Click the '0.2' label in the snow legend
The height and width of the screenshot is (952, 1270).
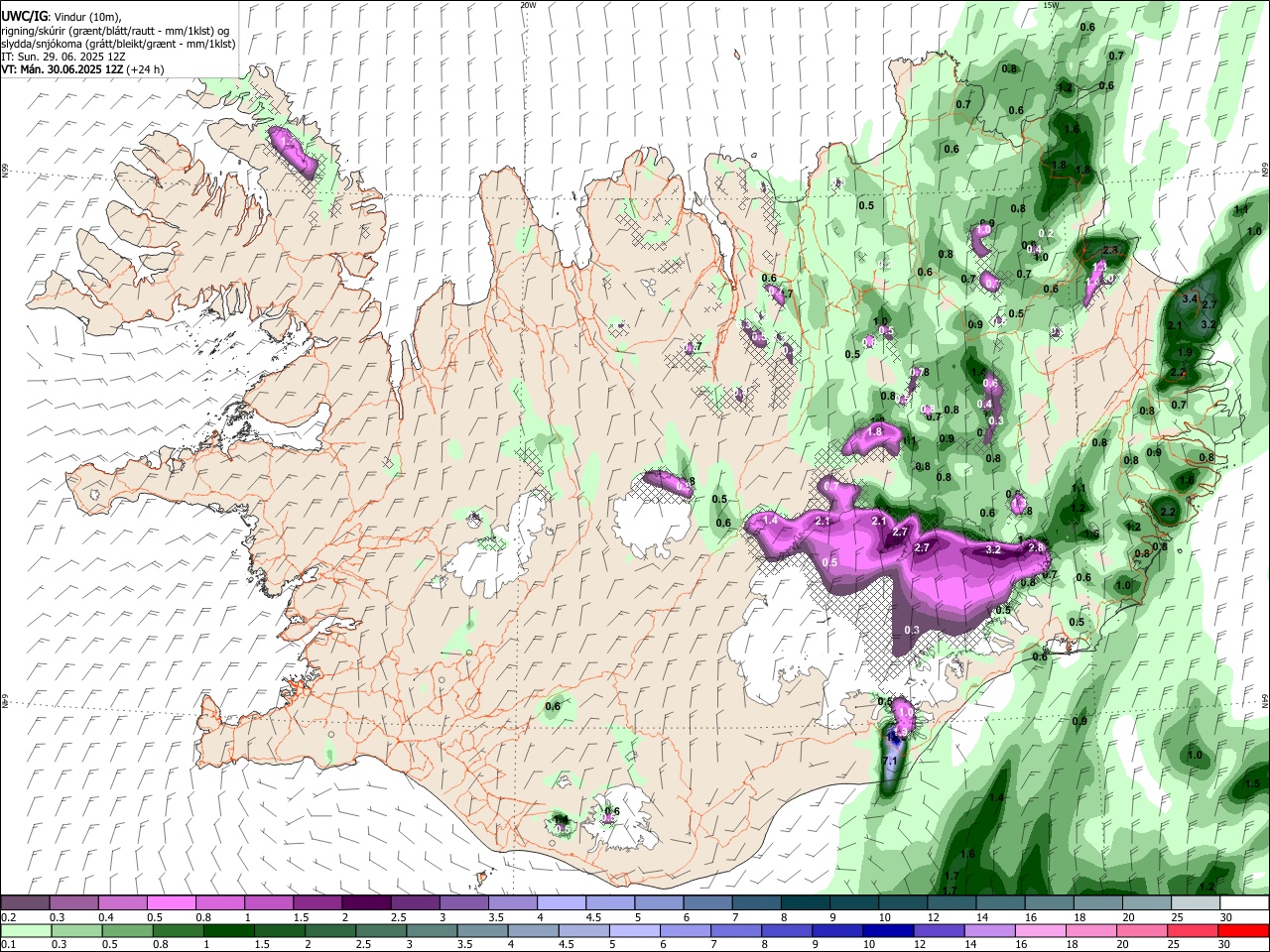coord(9,917)
